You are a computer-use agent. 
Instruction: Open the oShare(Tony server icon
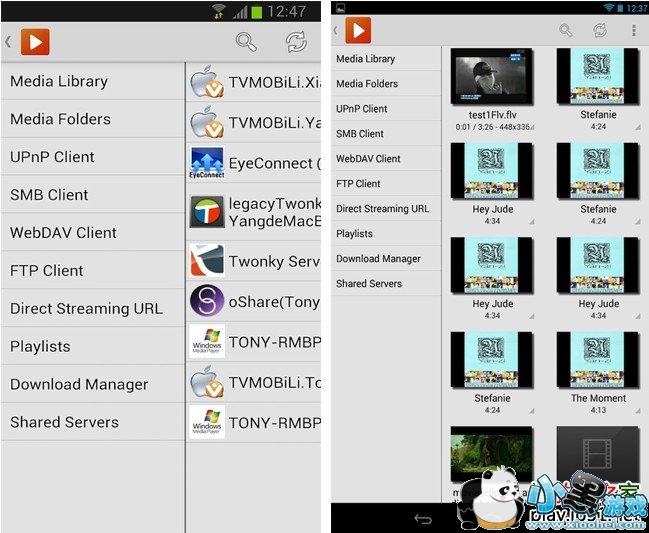tap(207, 301)
